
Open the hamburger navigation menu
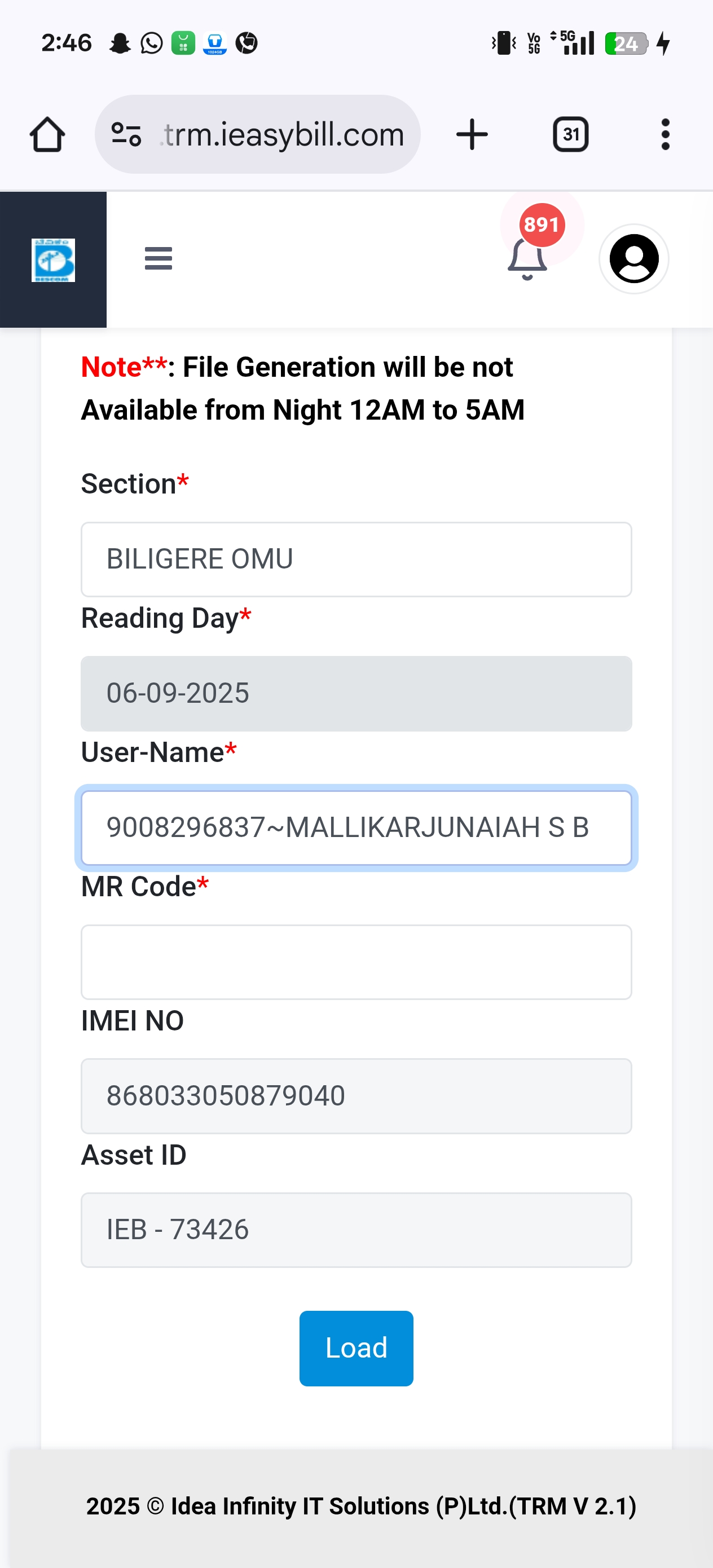pos(159,259)
